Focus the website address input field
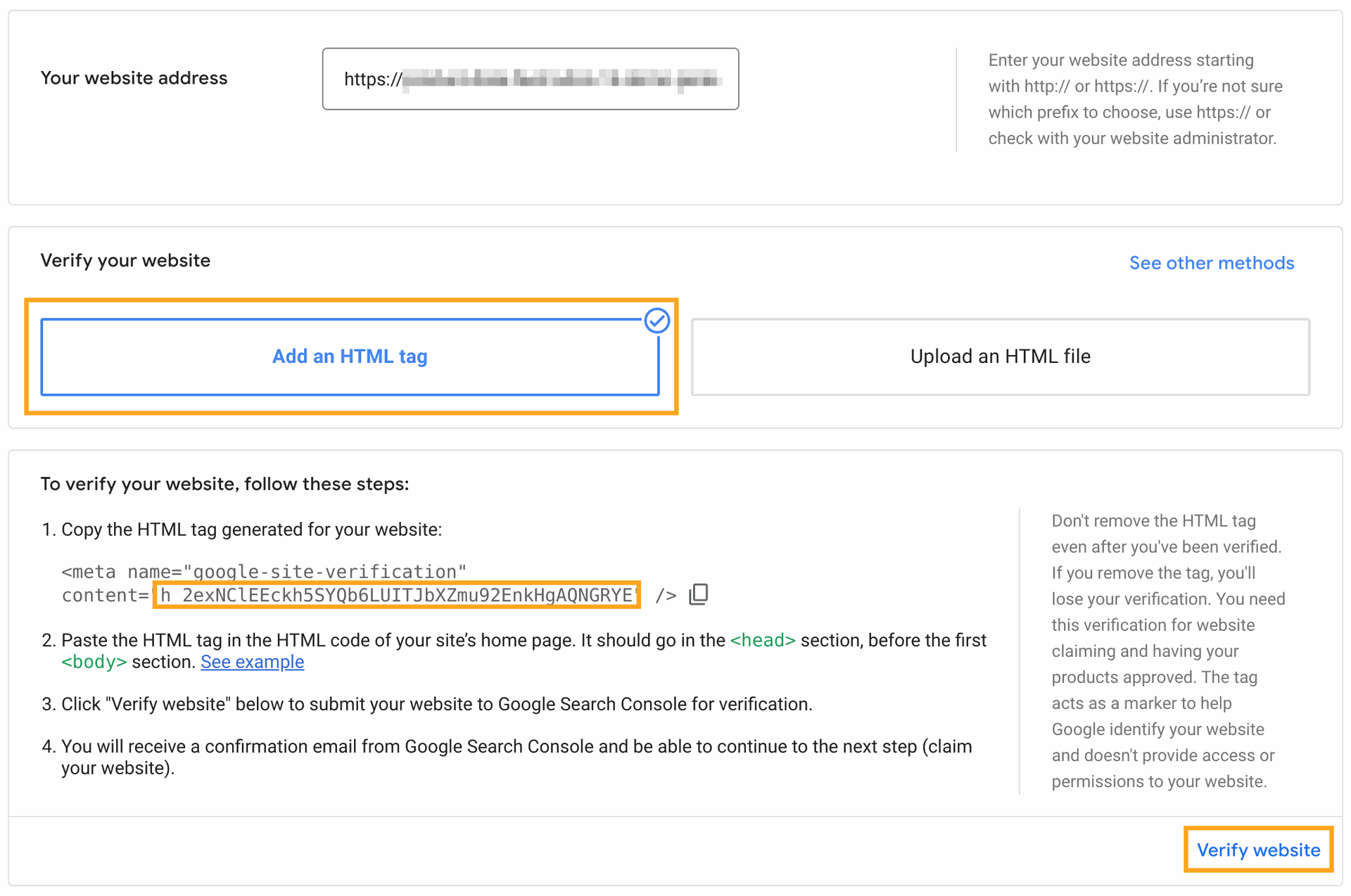Image resolution: width=1351 pixels, height=896 pixels. (531, 79)
